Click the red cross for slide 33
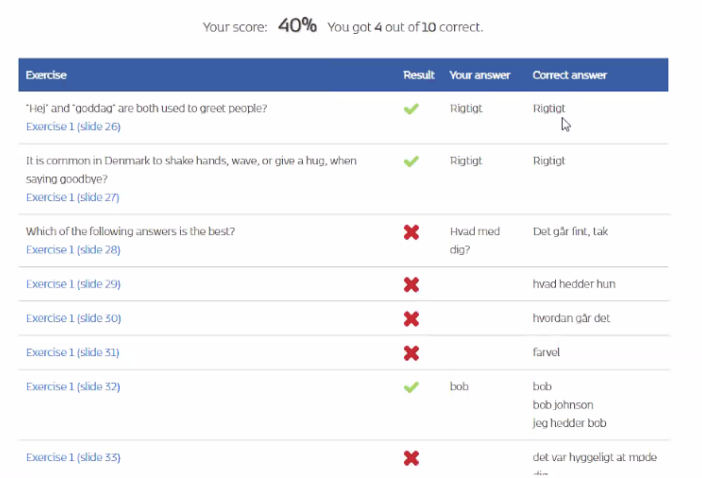 tap(411, 458)
